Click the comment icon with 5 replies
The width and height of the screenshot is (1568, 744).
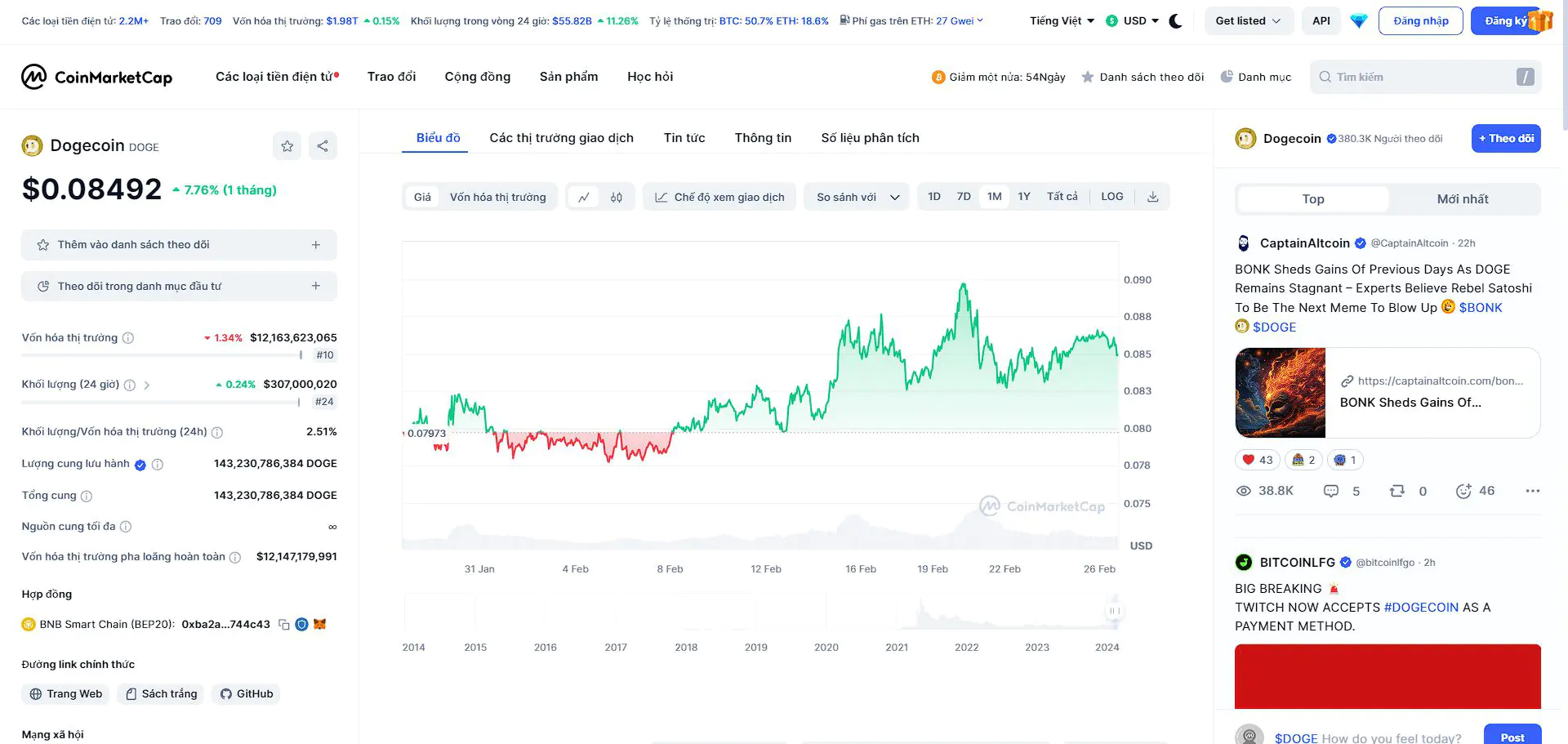1331,491
